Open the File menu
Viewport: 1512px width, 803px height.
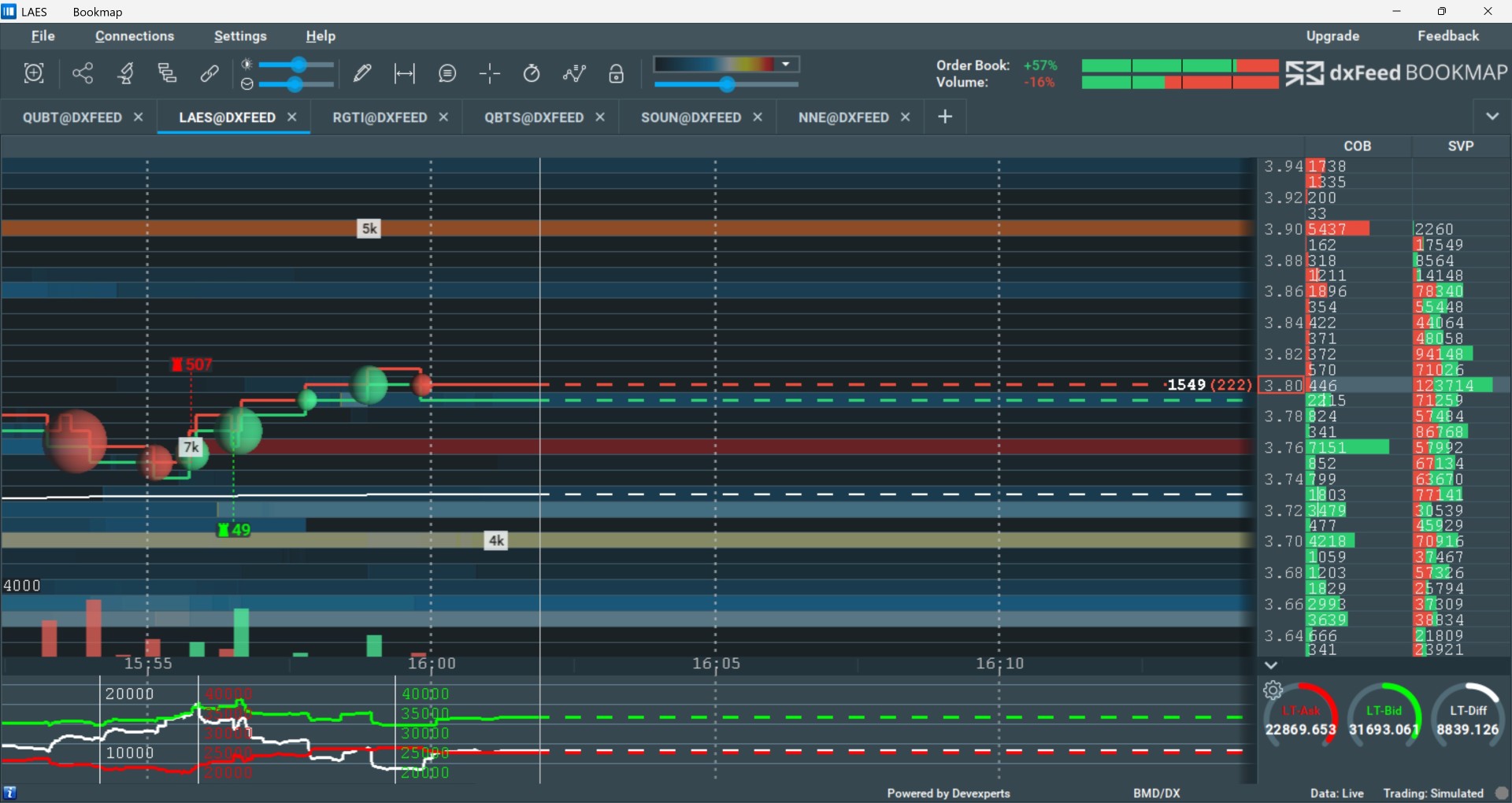pos(43,36)
